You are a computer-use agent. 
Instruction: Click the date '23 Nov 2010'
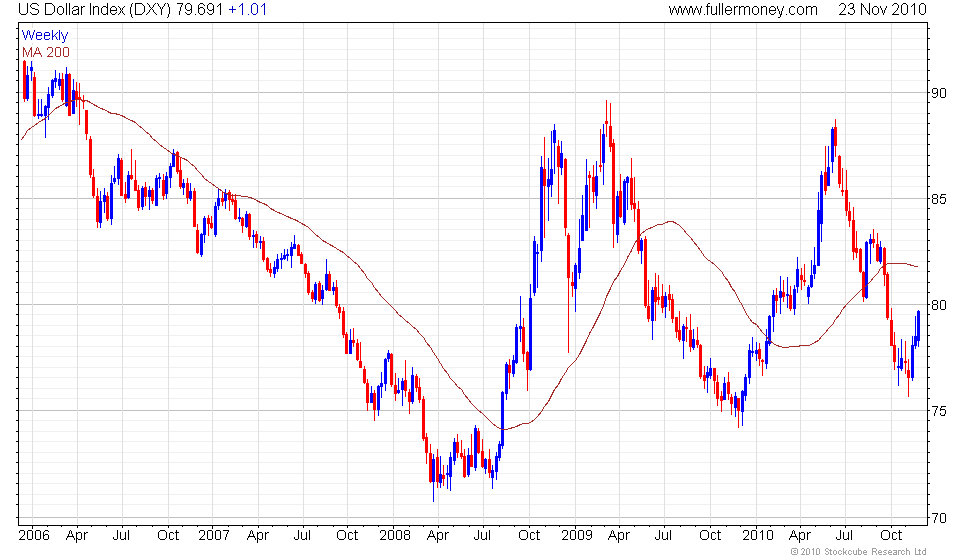tap(882, 10)
